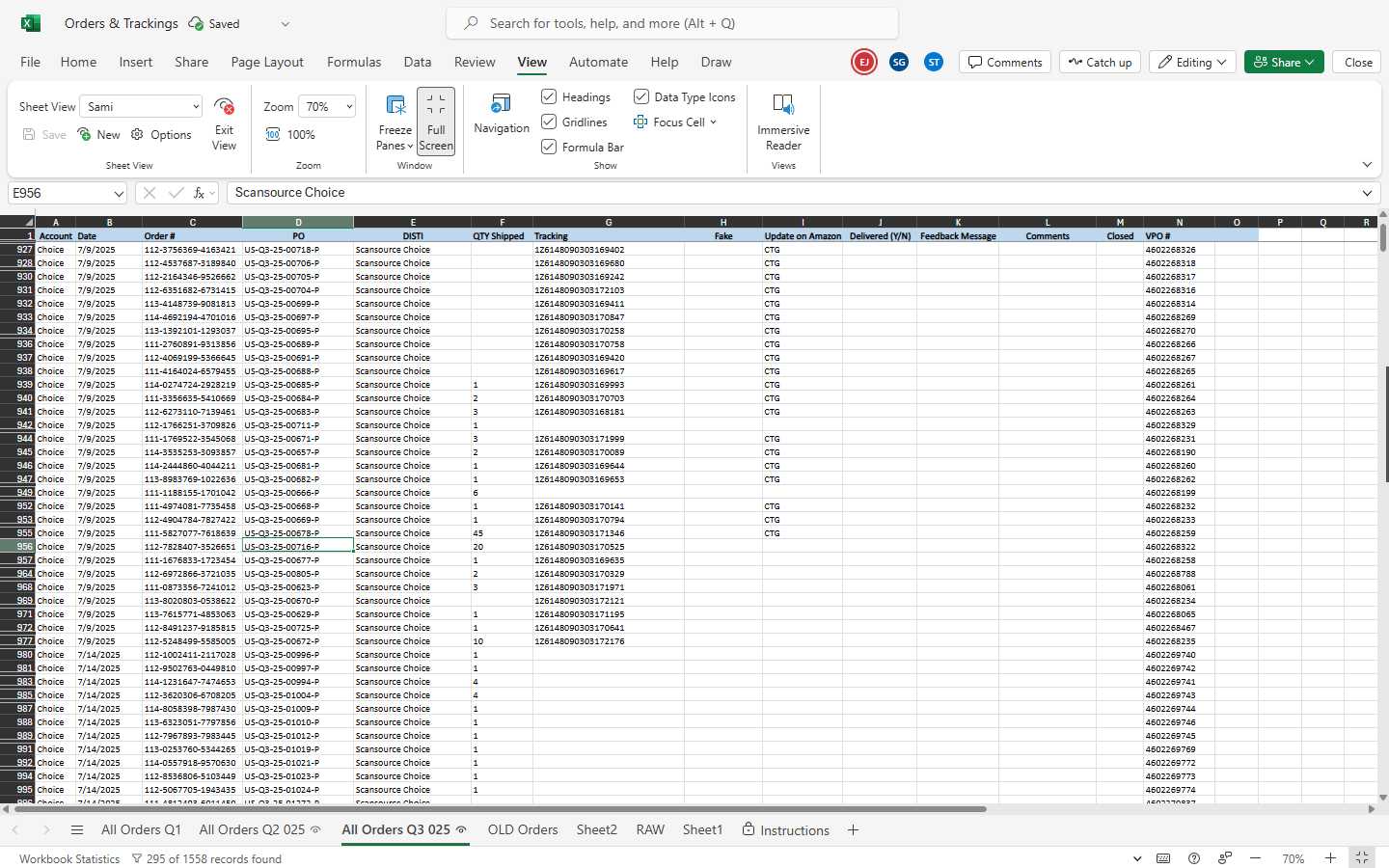Click the Catch up button
1389x868 pixels.
(1100, 62)
